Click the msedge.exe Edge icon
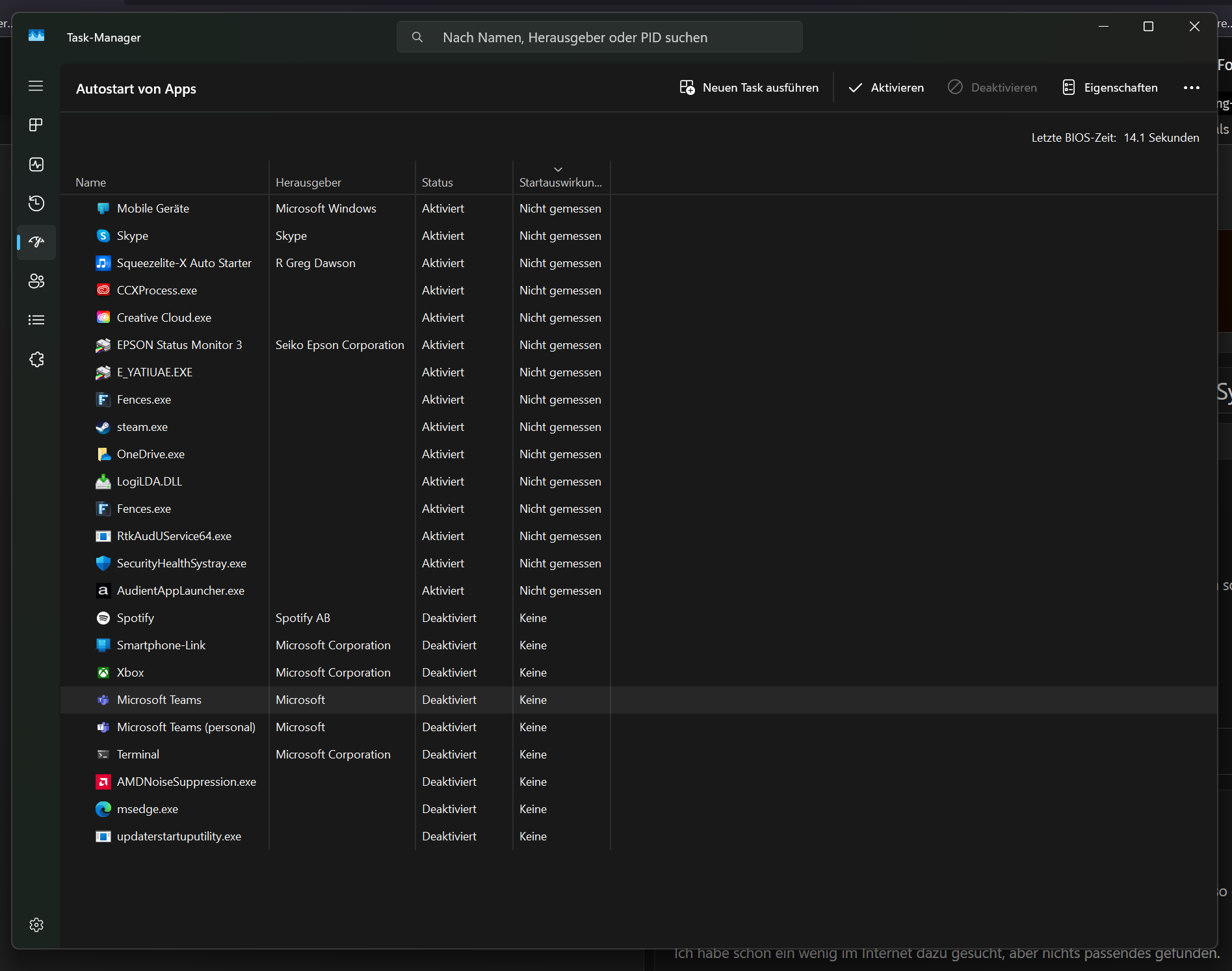The width and height of the screenshot is (1232, 971). [103, 809]
